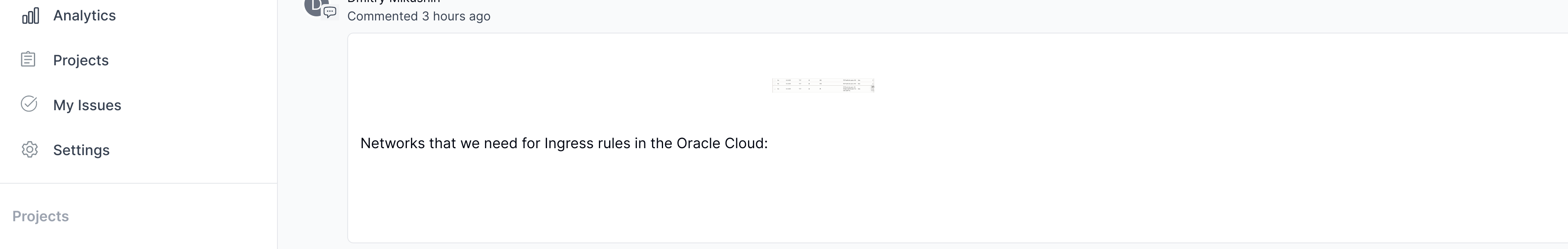Image resolution: width=1568 pixels, height=249 pixels.
Task: Navigate to My Issues in the sidebar
Action: pos(87,105)
